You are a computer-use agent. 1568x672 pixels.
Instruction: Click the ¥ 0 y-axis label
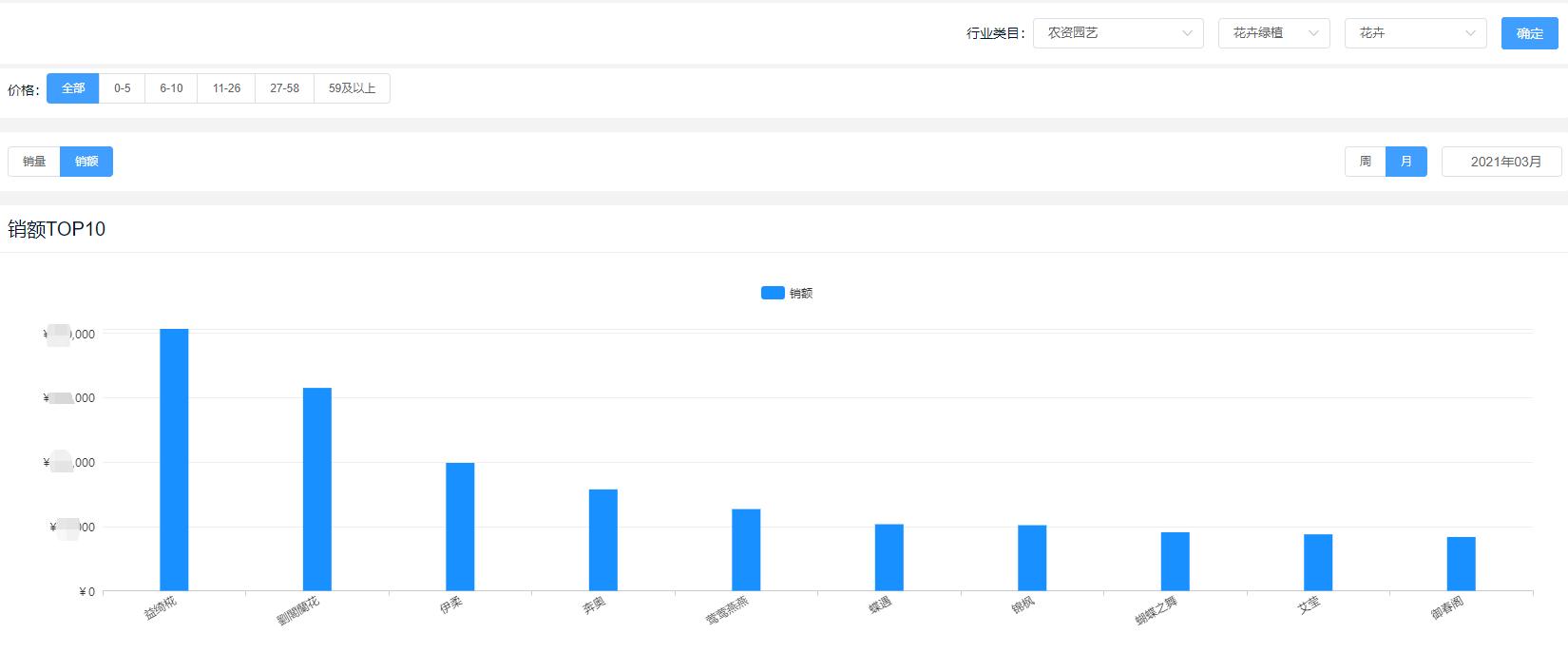point(86,592)
